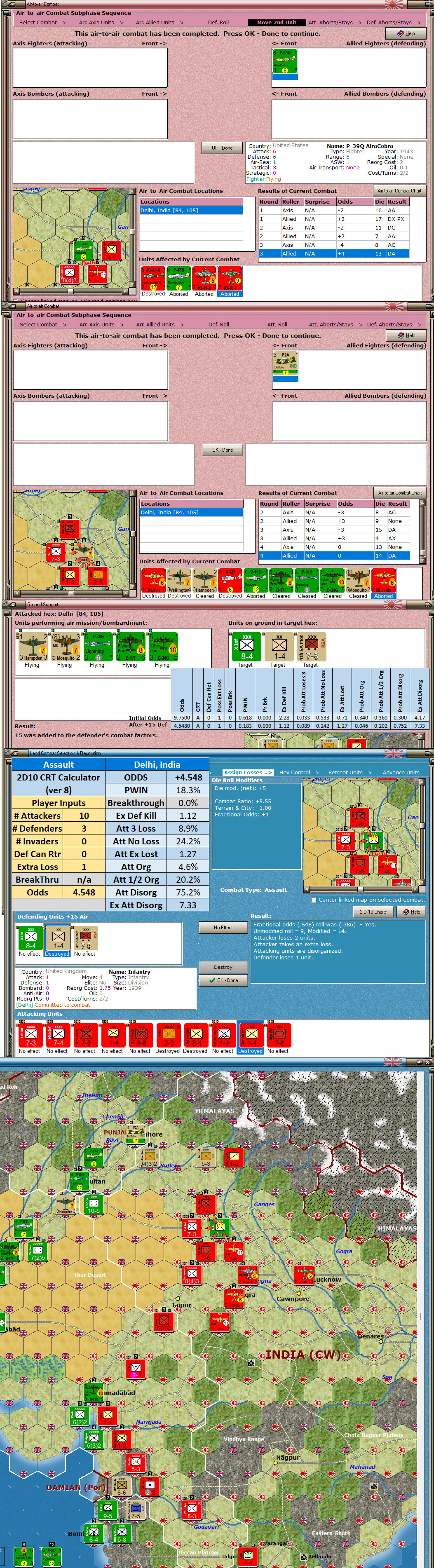Switch to the Retreat Units step
This screenshot has width=434, height=1568.
pos(350,772)
